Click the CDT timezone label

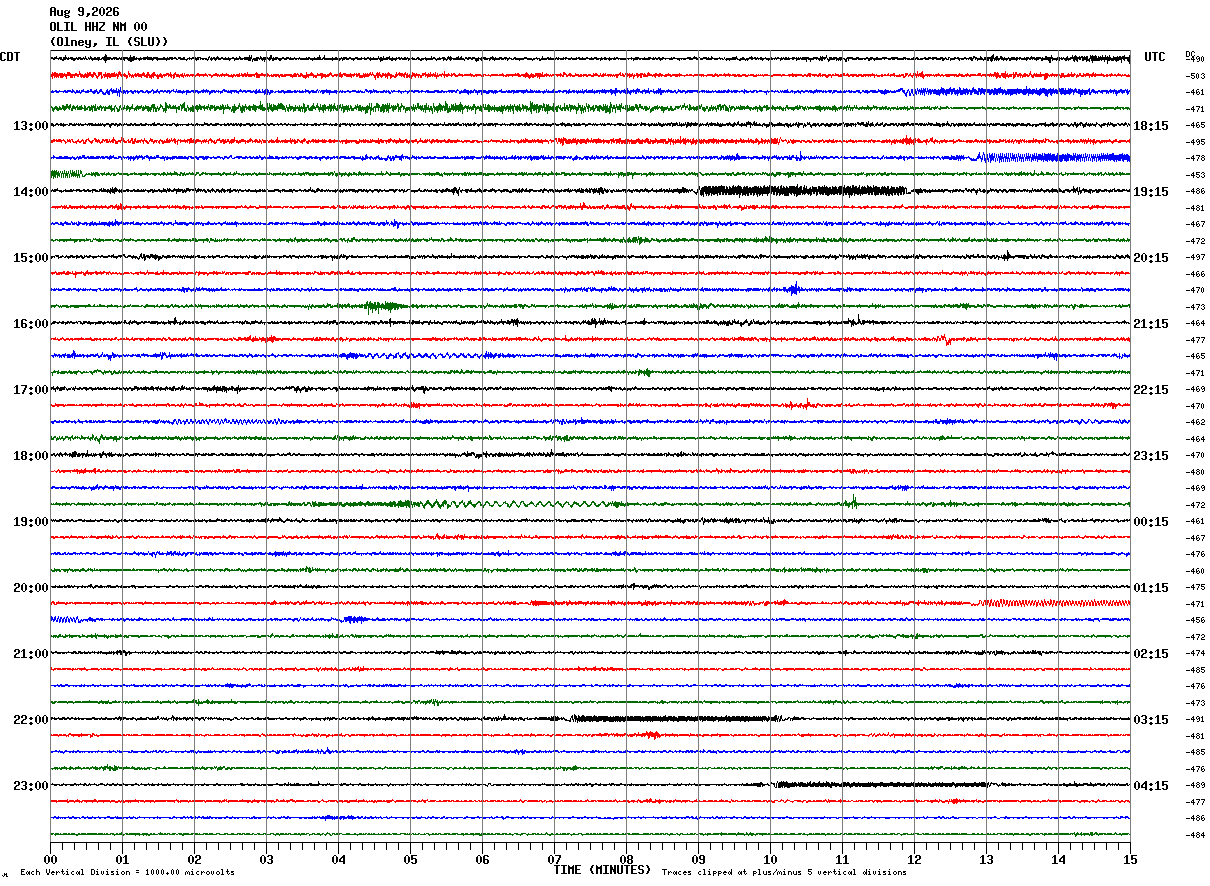click(x=11, y=57)
